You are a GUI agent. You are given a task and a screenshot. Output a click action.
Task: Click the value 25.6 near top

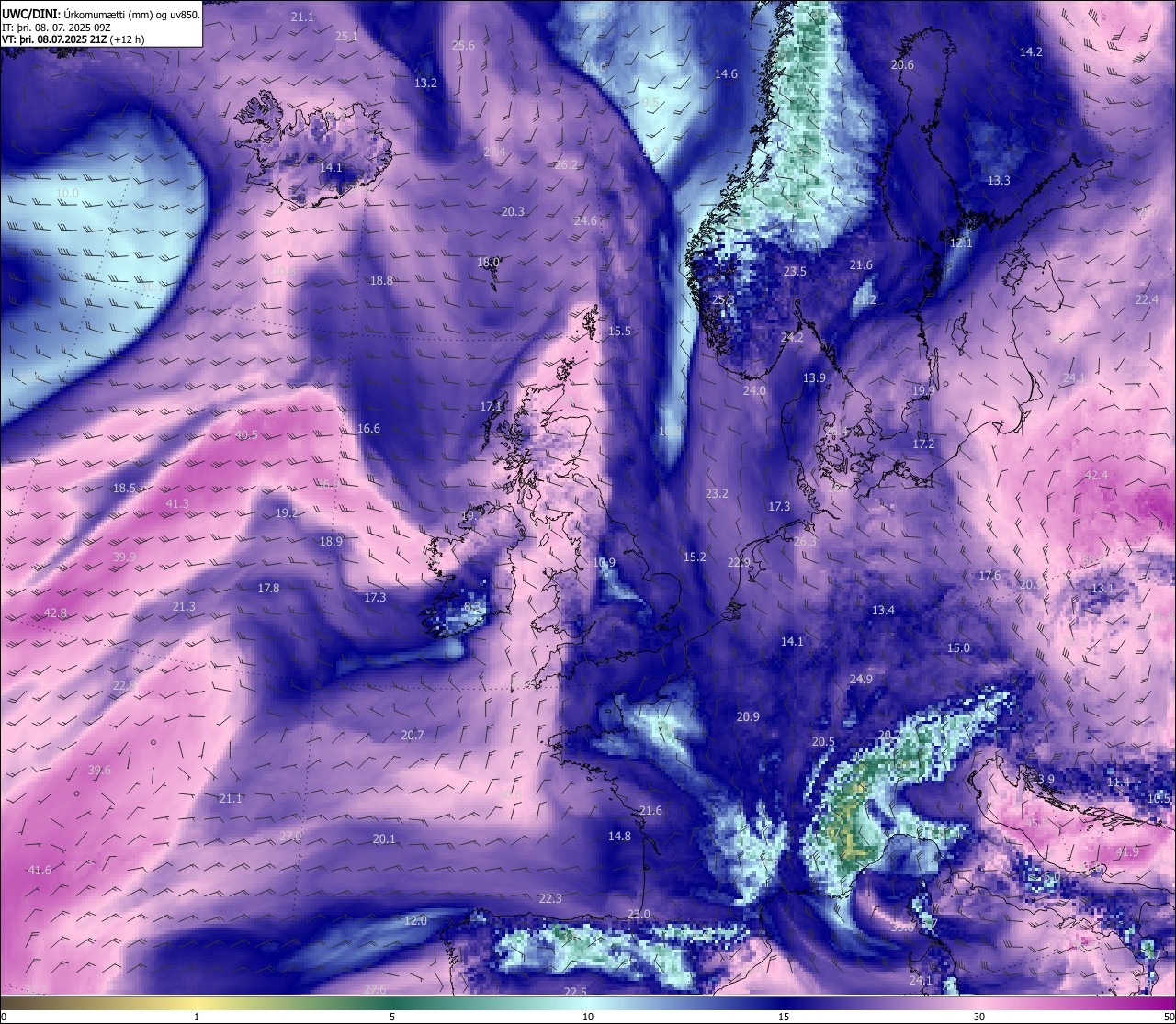click(464, 46)
